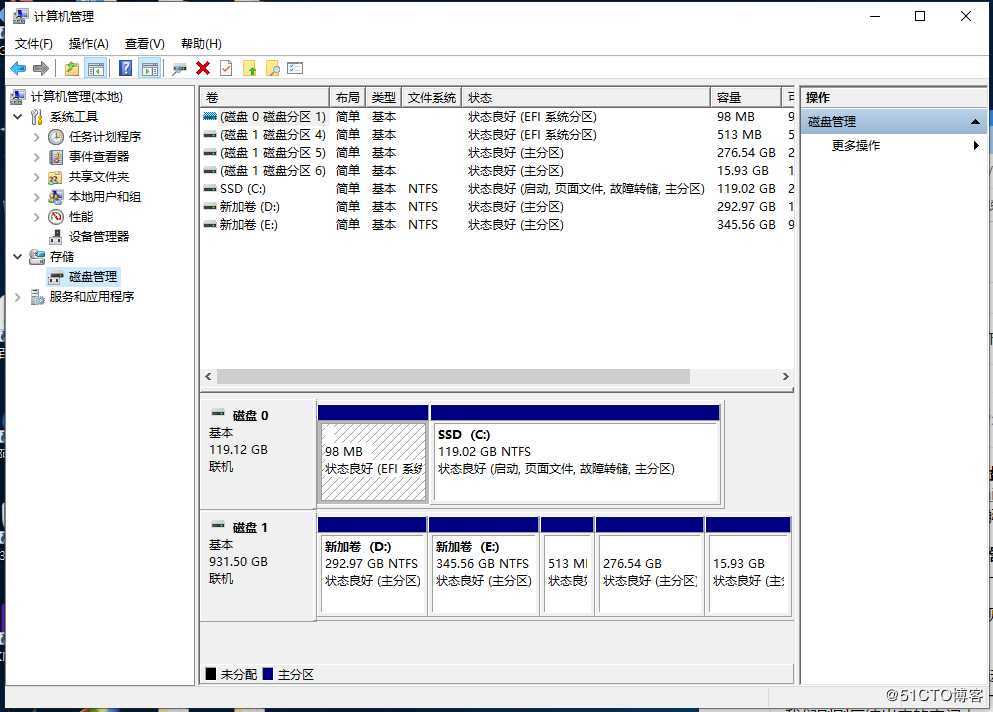Select volume row (磁盘 1 磁盘分区 4)
Screen dimensions: 993x712
coord(498,135)
